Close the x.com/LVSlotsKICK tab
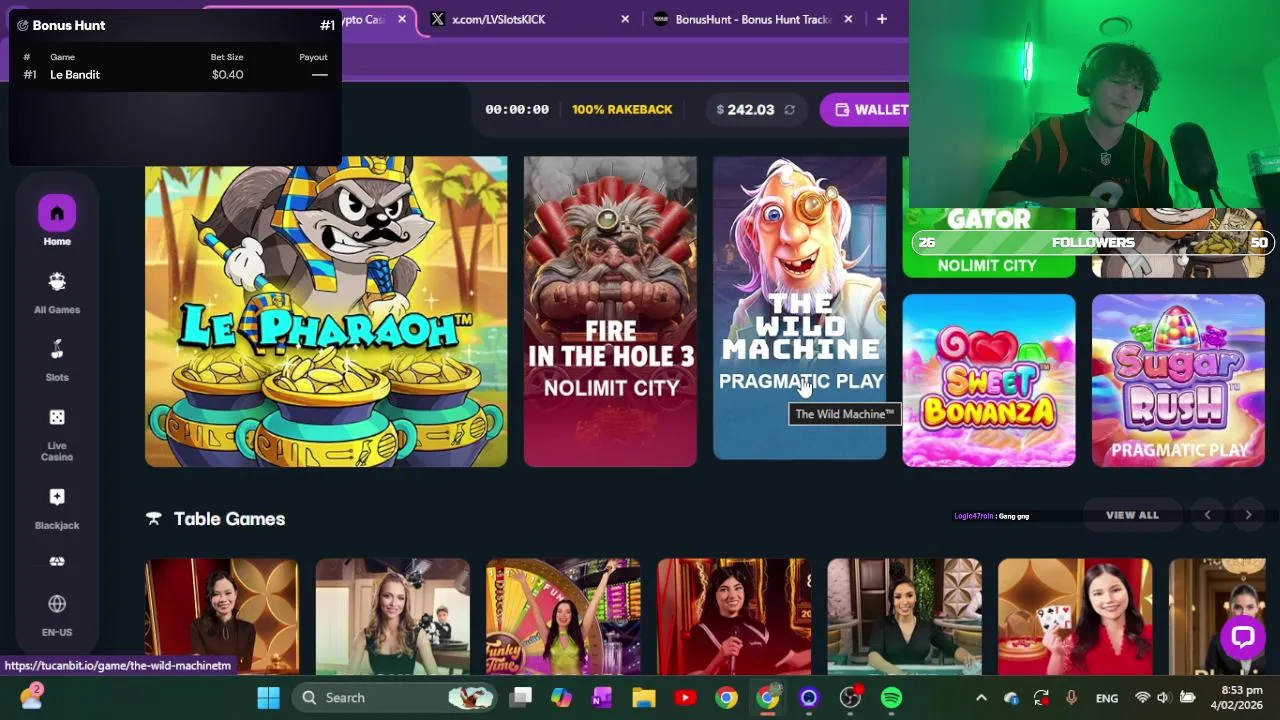This screenshot has height=720, width=1280. coord(625,19)
